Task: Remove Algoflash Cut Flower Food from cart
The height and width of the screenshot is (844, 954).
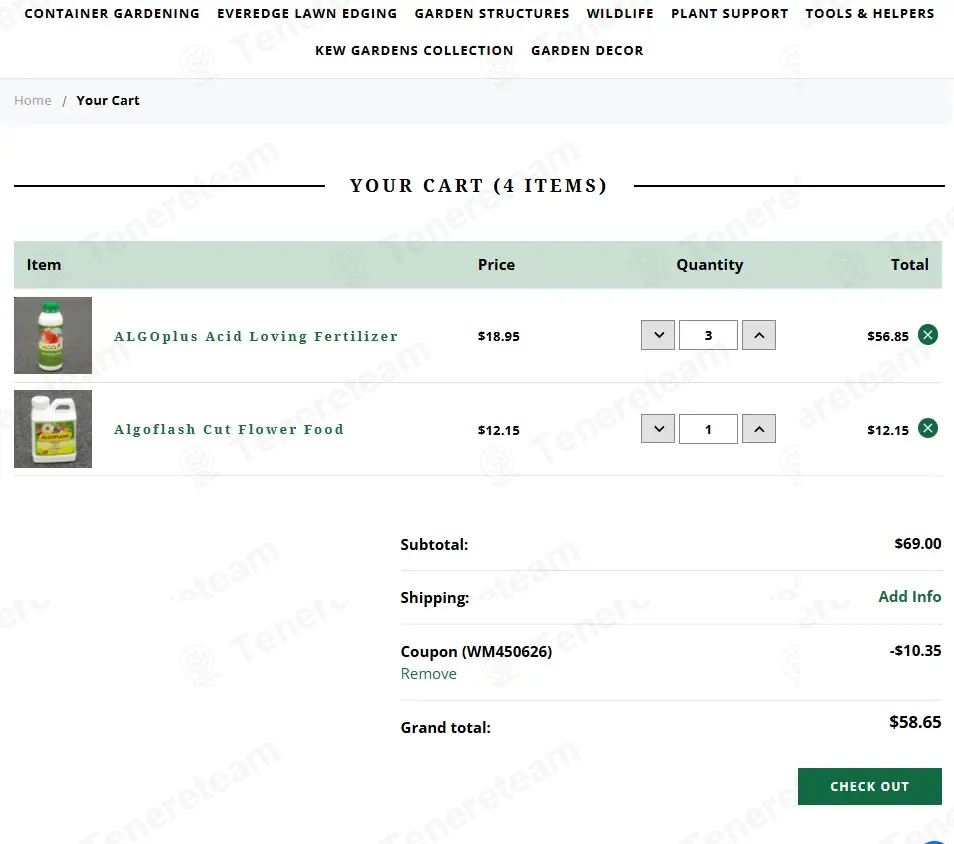Action: click(927, 428)
